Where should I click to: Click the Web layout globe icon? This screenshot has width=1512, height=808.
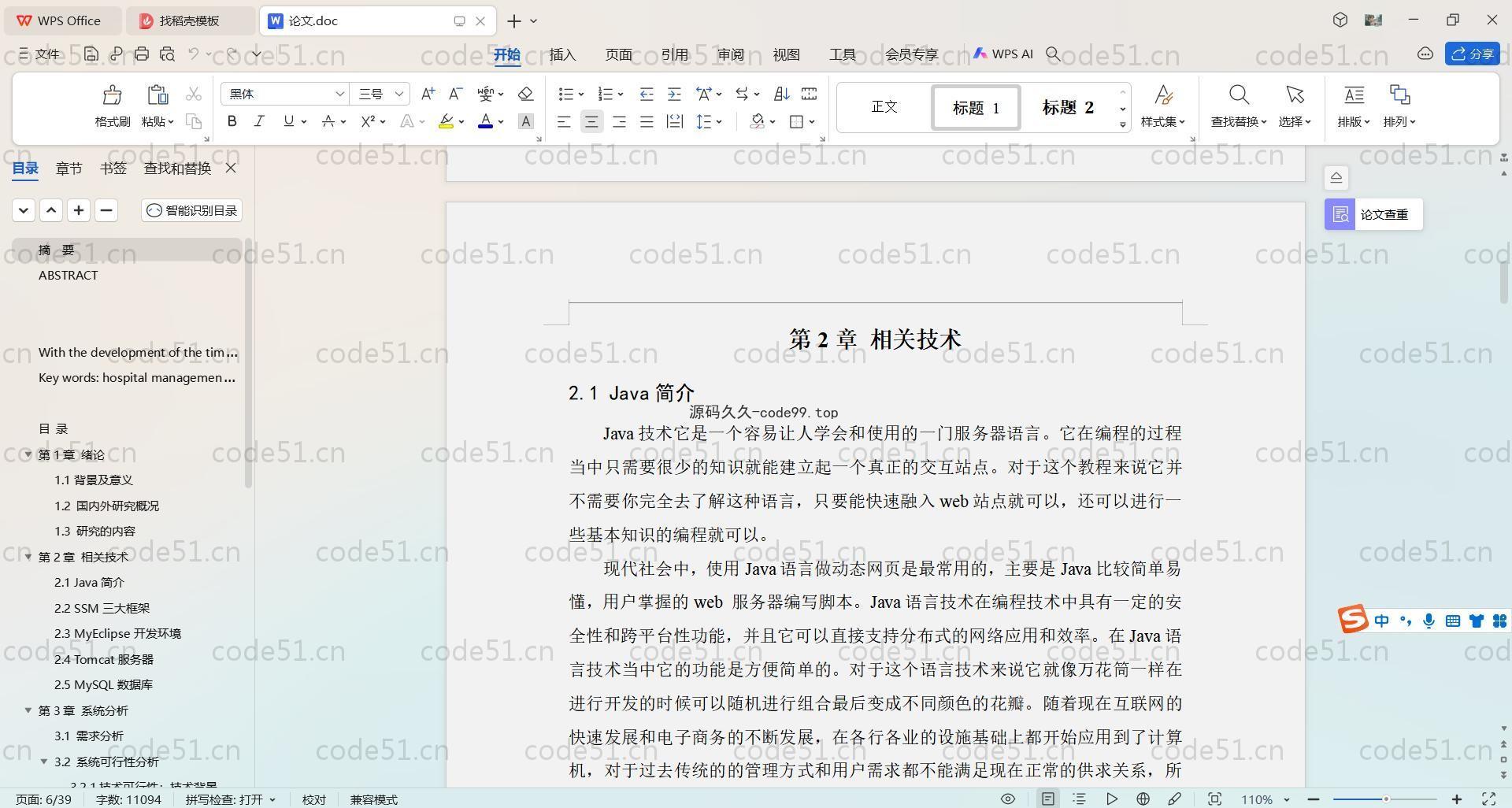point(1143,799)
